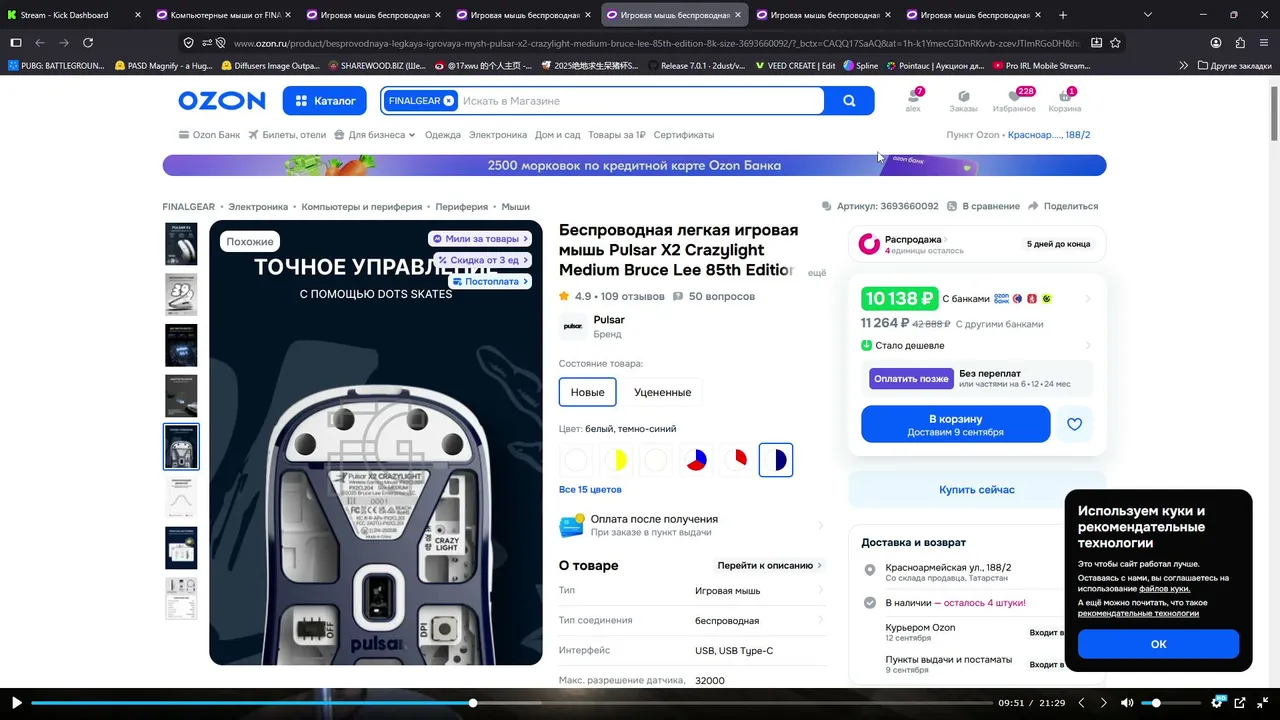1280x720 pixels.
Task: Click the Ozon logo
Action: tap(222, 101)
